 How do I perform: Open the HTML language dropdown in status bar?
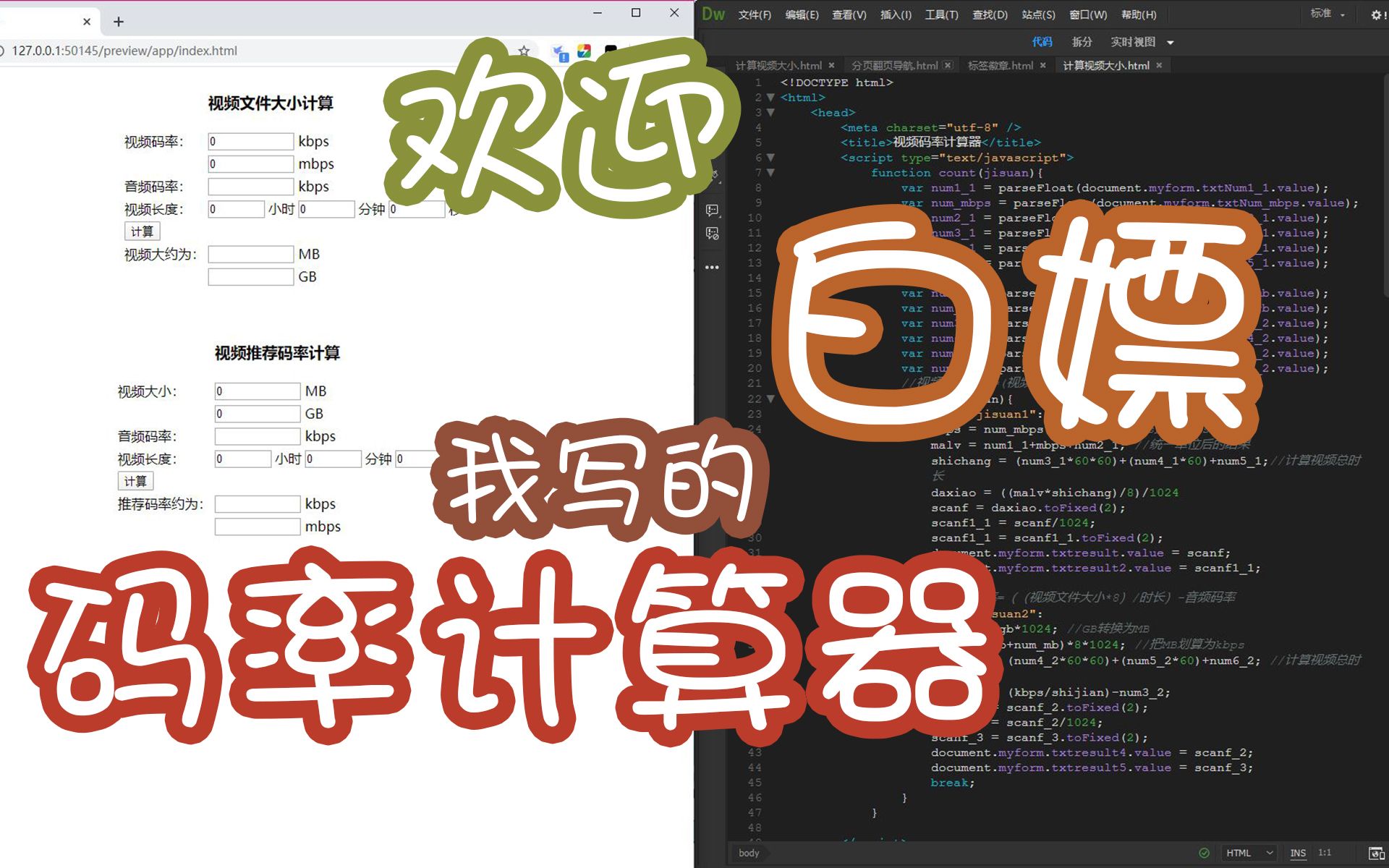1249,853
